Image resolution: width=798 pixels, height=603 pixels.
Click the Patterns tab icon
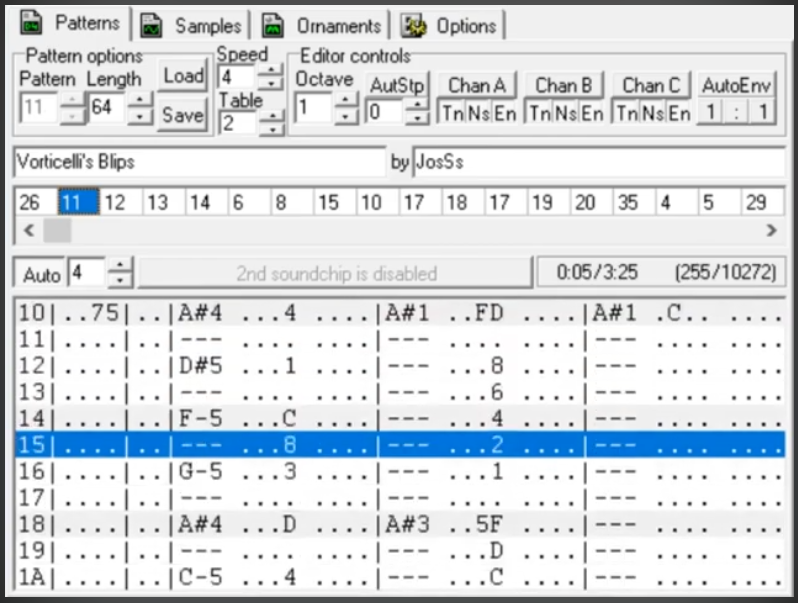point(31,23)
